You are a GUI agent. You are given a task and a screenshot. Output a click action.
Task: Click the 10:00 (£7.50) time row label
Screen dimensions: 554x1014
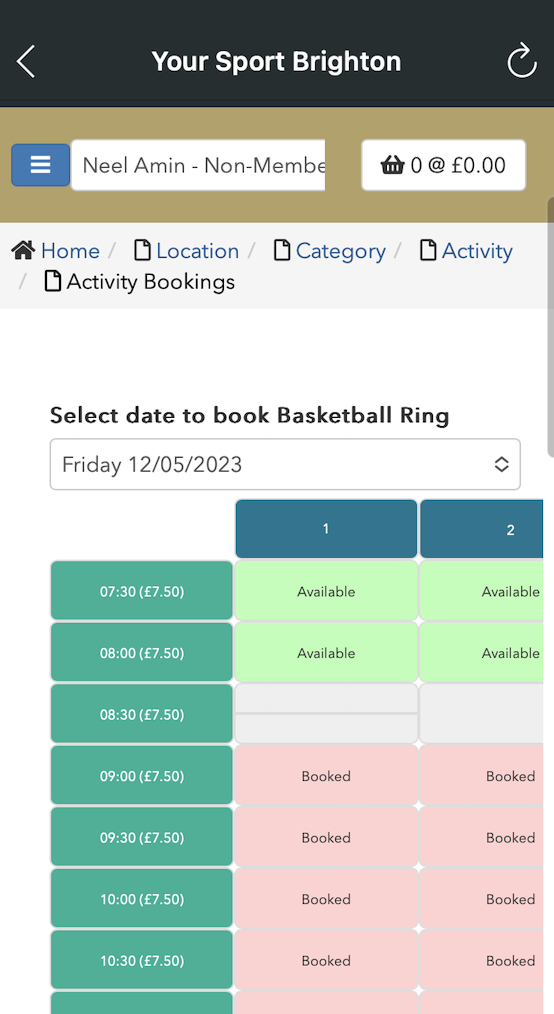(142, 899)
